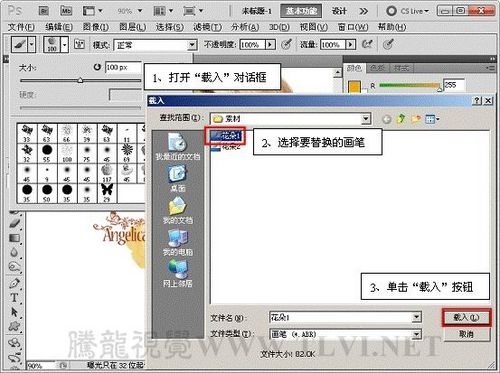Open the opacity (不透明度) slider arrow
The image size is (500, 373).
pos(270,45)
